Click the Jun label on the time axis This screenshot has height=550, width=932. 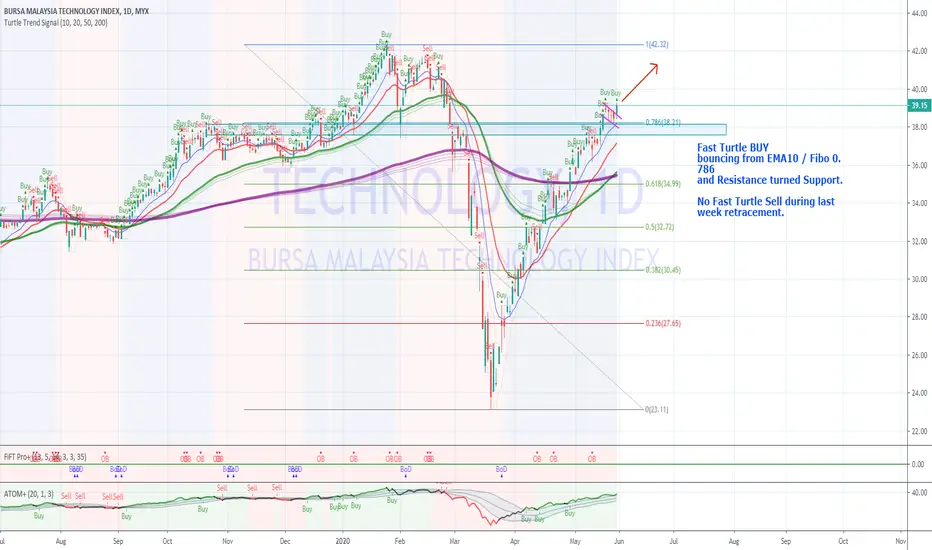[619, 541]
